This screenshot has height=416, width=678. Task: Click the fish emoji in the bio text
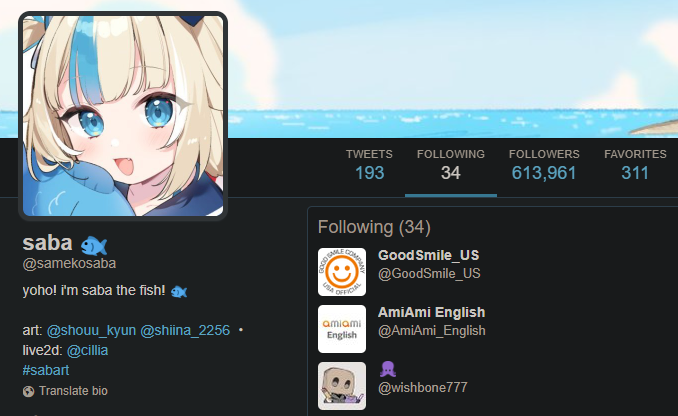(x=179, y=292)
